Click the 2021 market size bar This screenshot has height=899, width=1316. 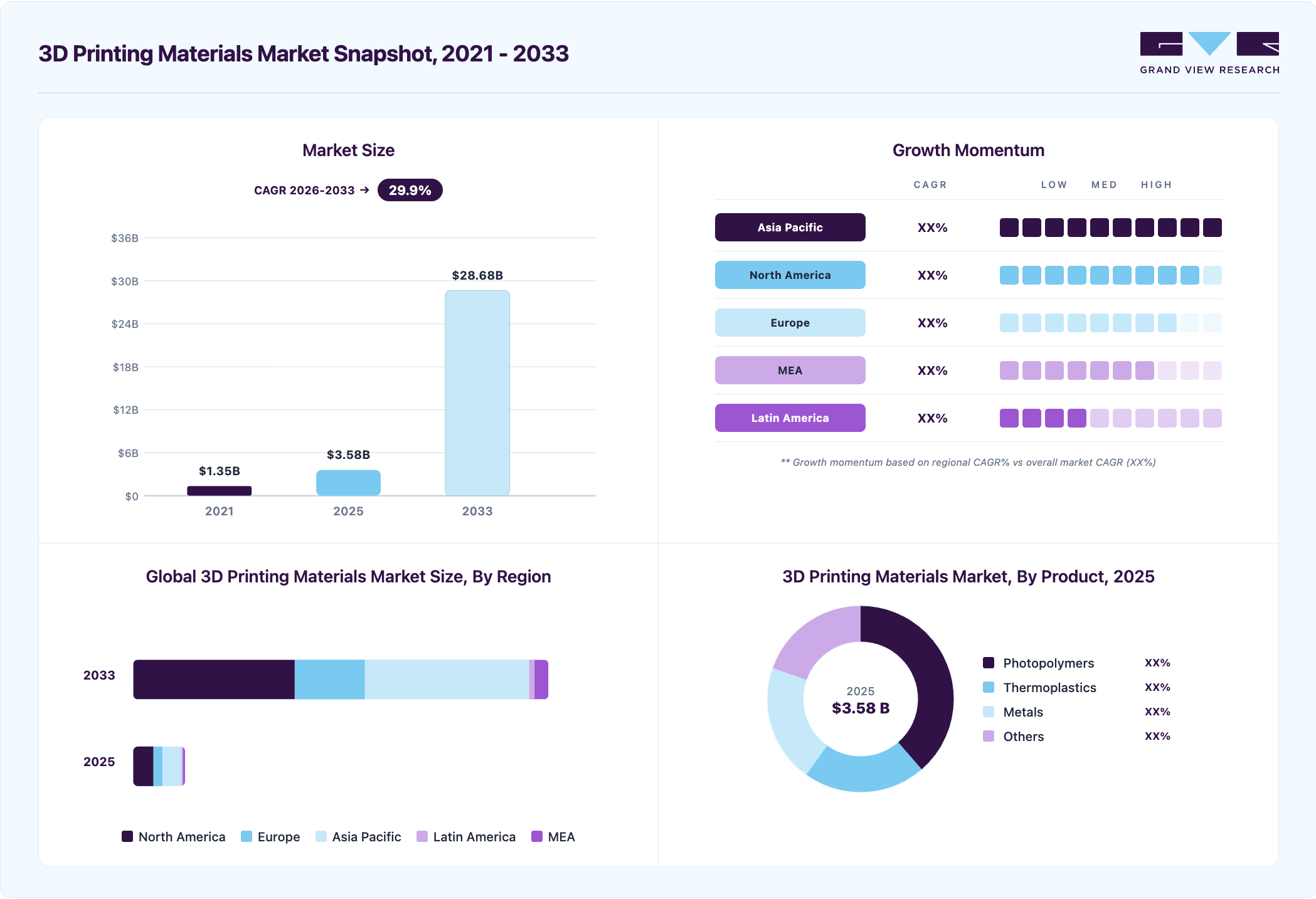(x=220, y=491)
